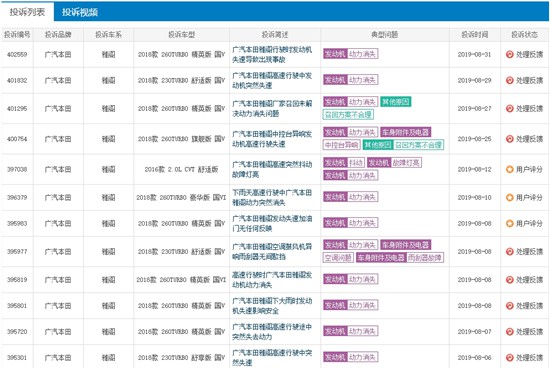This screenshot has width=550, height=369.
Task: Click 用户评分 status text in row 396379
Action: click(529, 197)
